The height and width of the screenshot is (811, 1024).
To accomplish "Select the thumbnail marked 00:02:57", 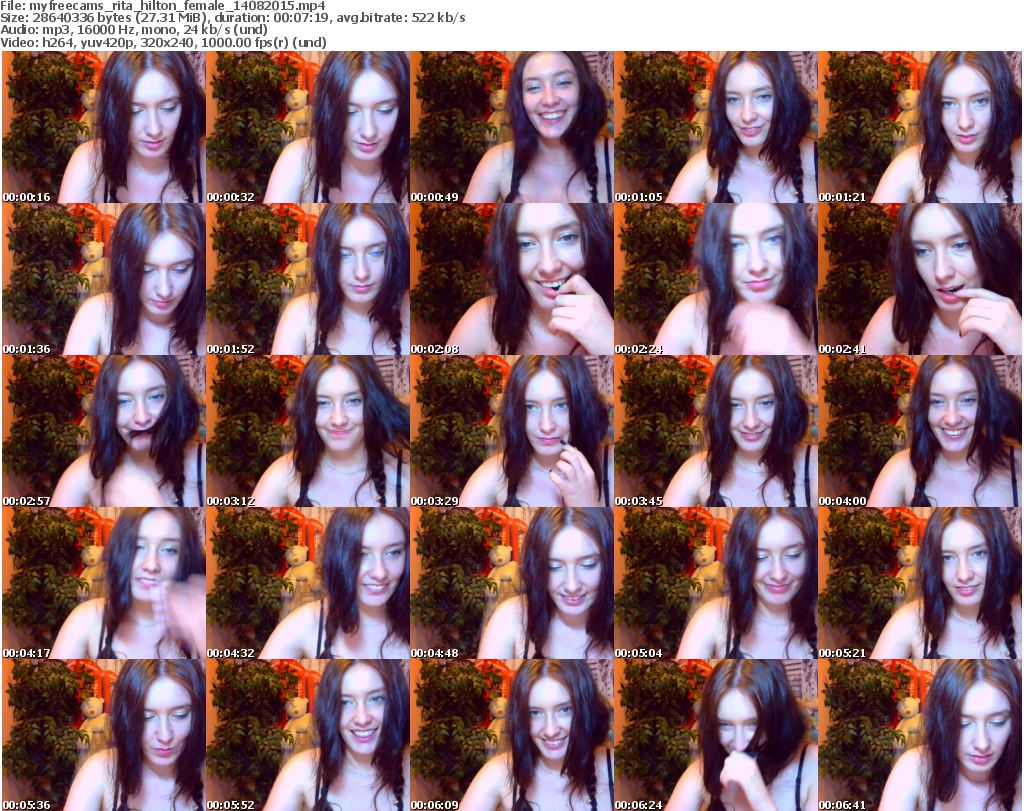I will pos(104,432).
